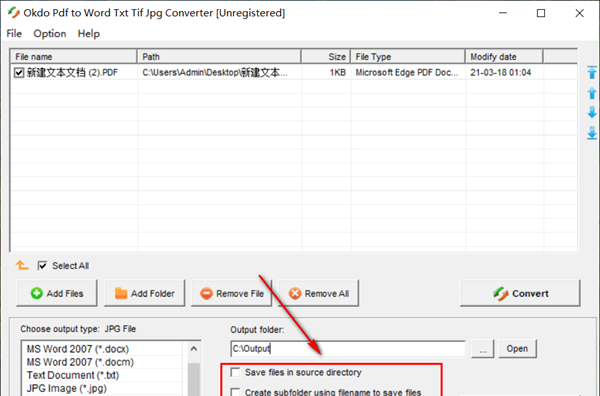Start conversion with Convert button
600x396 pixels.
(520, 293)
